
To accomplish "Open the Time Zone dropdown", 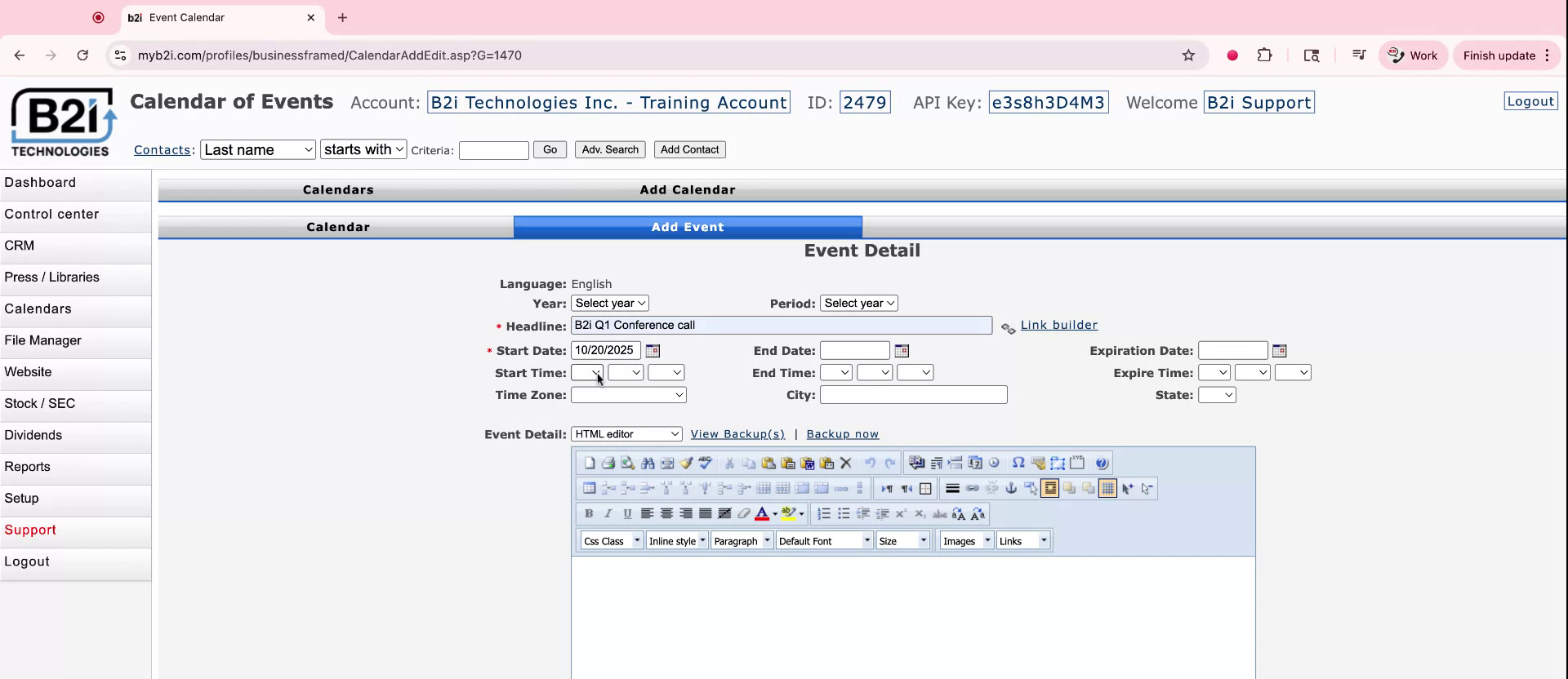I will click(629, 395).
